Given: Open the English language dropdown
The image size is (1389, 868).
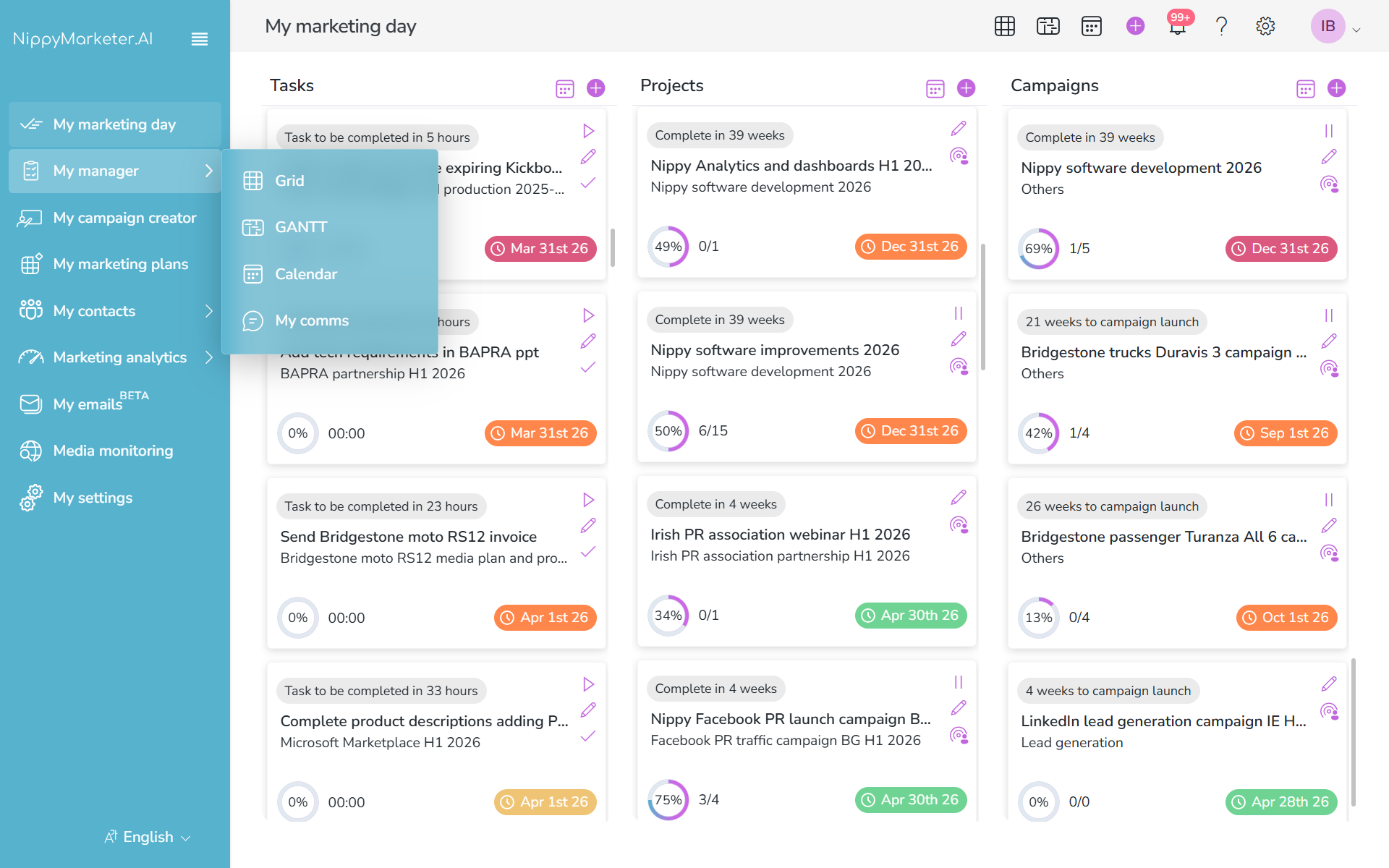Looking at the screenshot, I should point(147,837).
